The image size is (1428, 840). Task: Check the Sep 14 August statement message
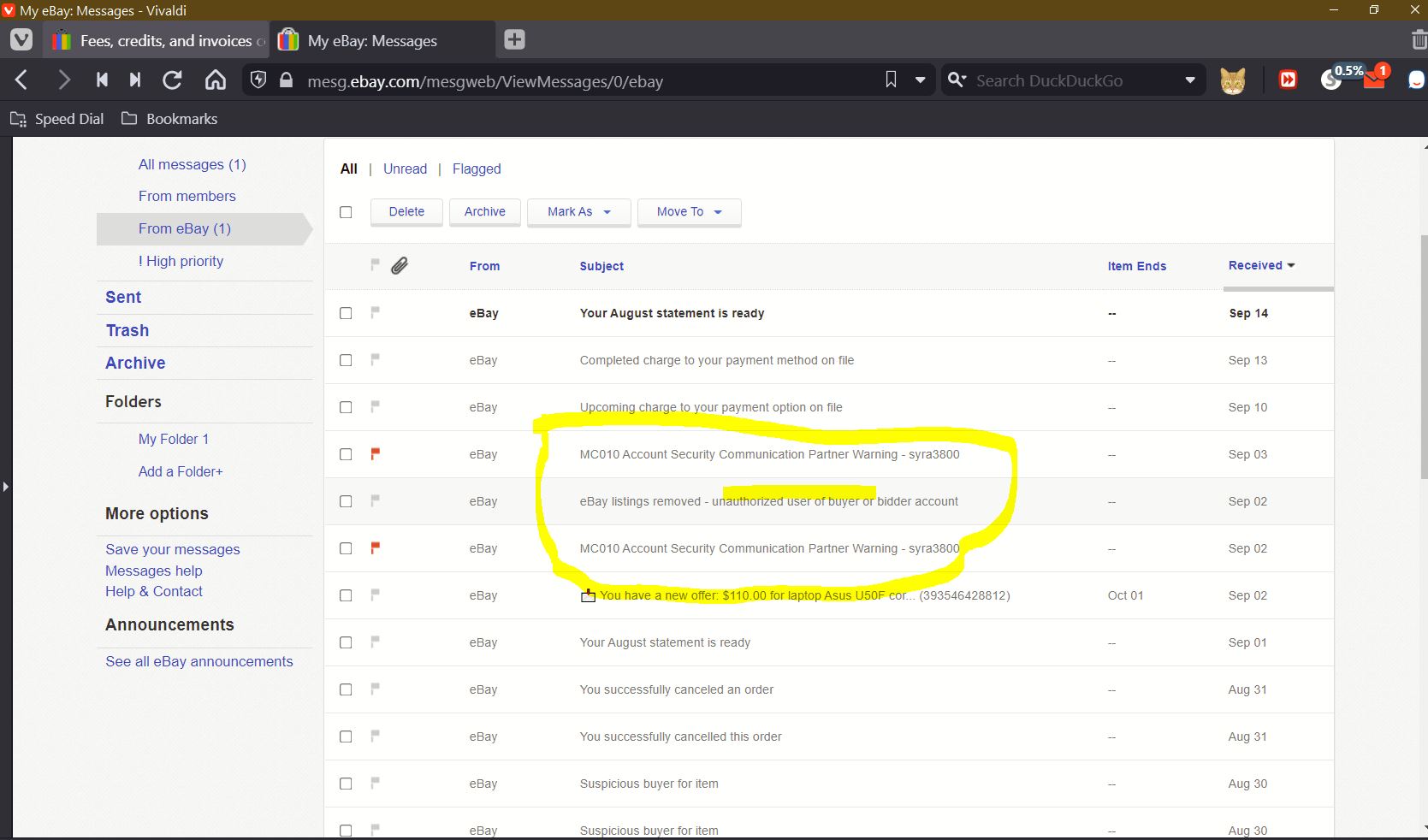[346, 313]
